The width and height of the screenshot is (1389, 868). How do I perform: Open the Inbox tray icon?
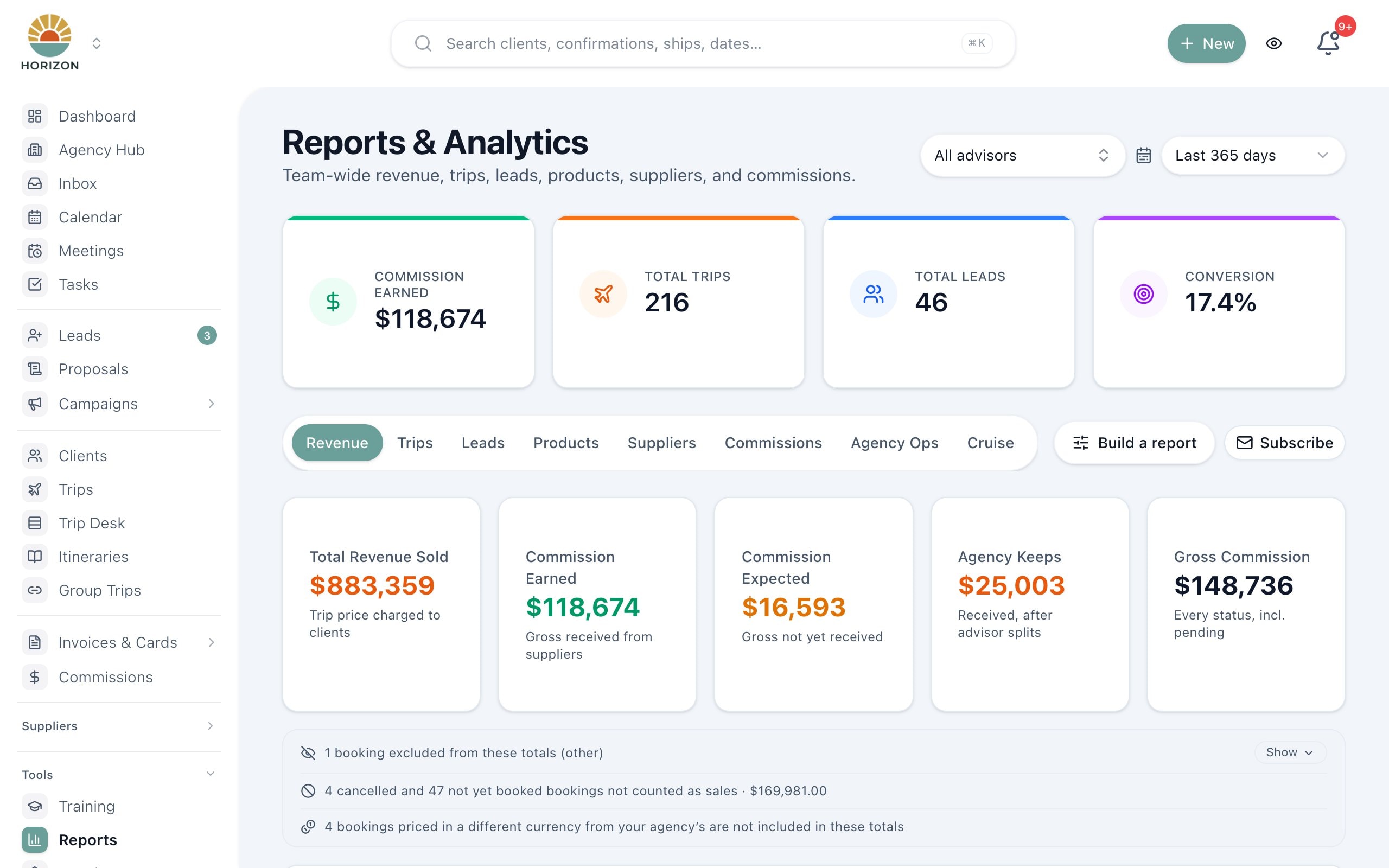point(34,184)
